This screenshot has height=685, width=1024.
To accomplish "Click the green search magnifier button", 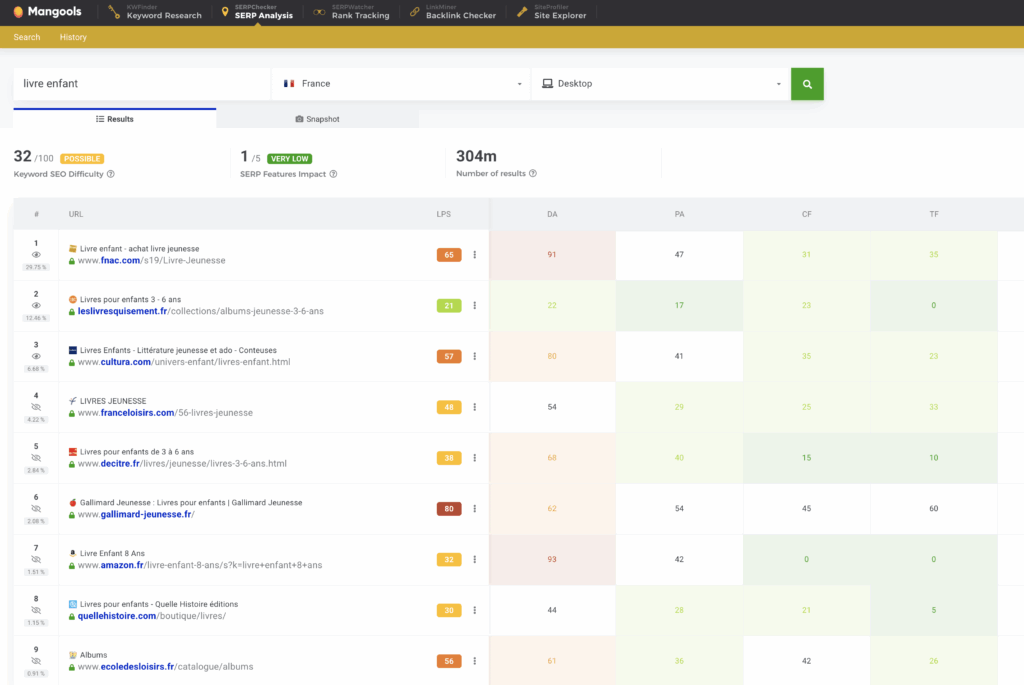I will point(807,84).
